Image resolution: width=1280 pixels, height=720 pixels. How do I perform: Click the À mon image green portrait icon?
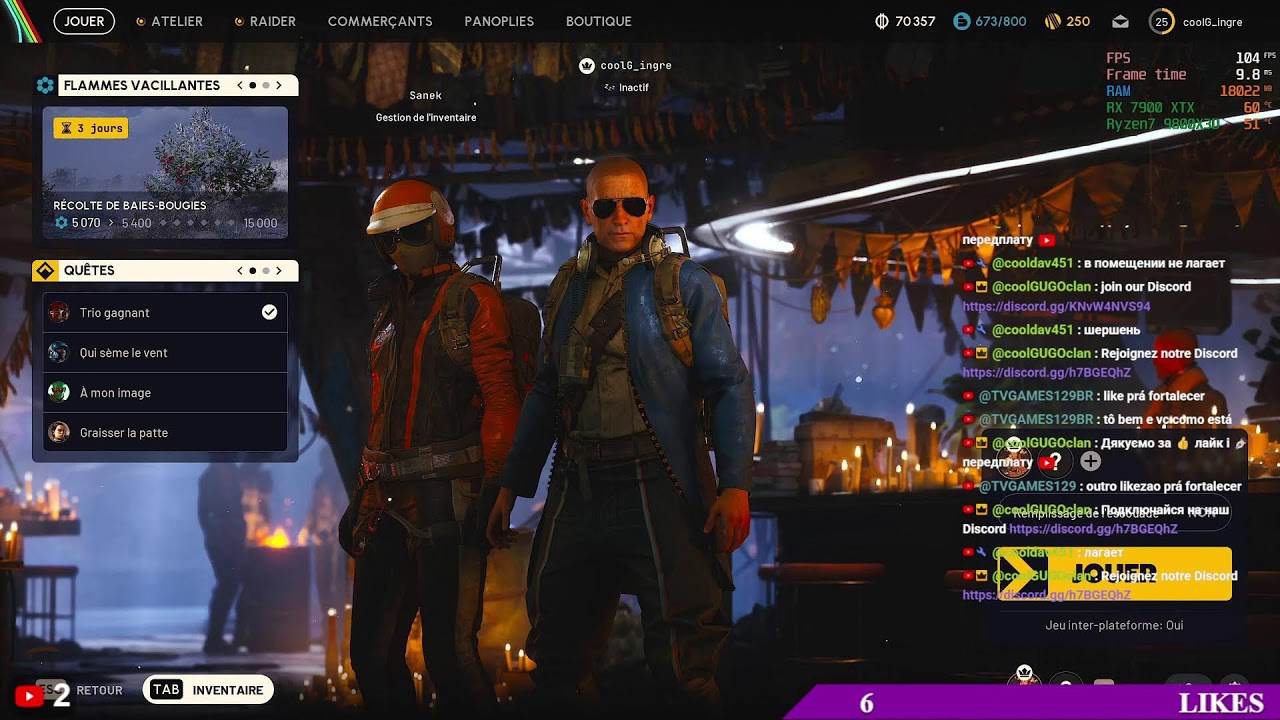pos(59,392)
